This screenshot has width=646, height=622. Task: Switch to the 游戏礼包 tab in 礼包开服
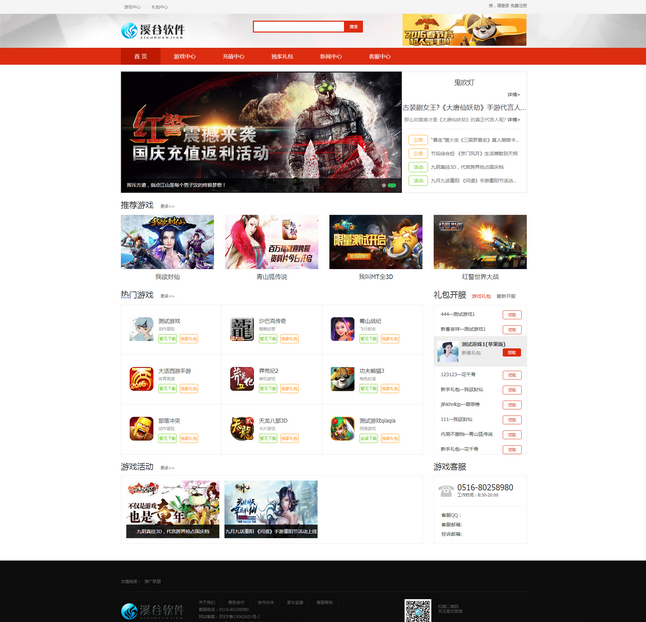(x=481, y=296)
